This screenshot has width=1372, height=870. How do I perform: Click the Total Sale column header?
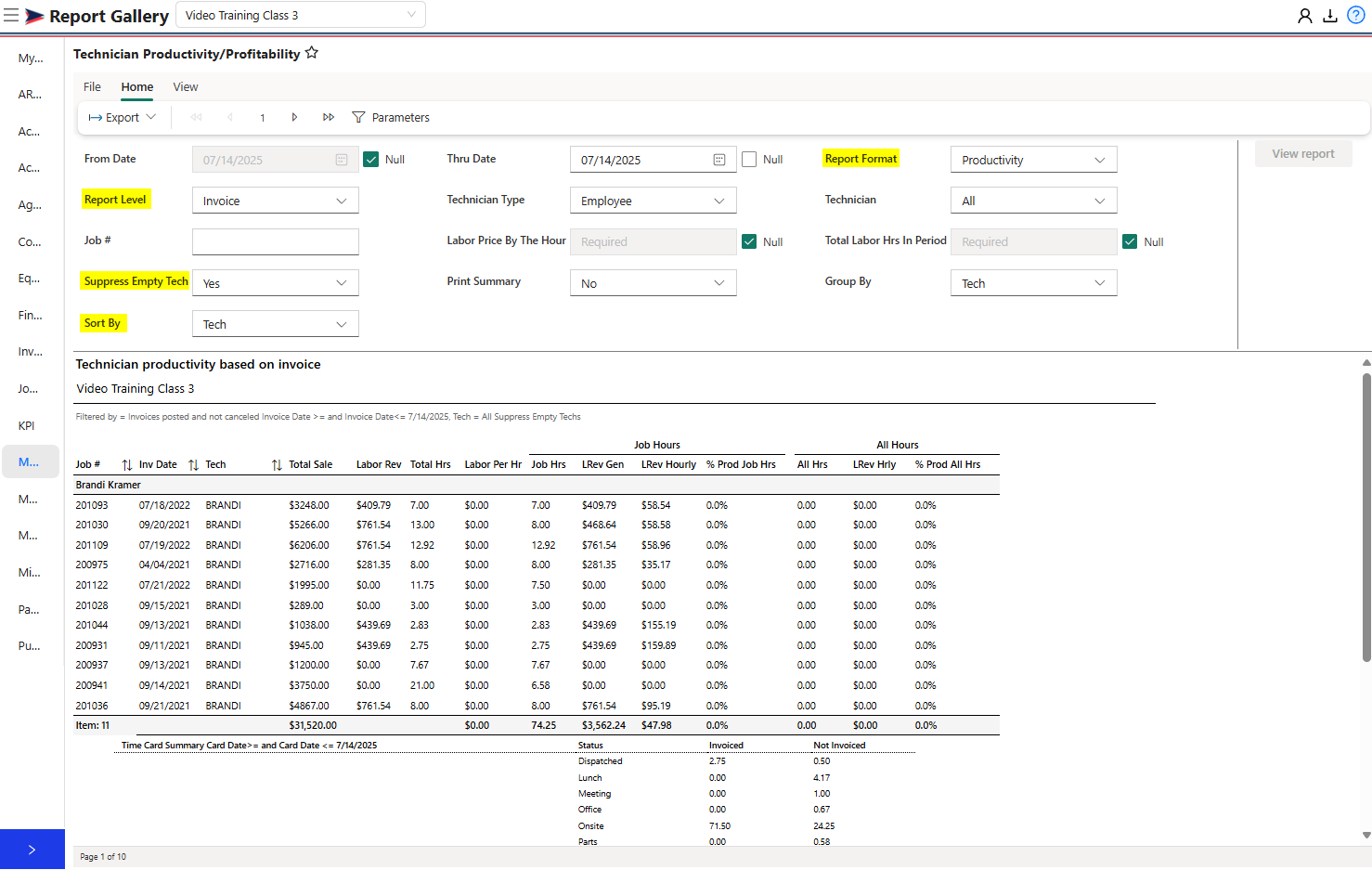point(310,464)
